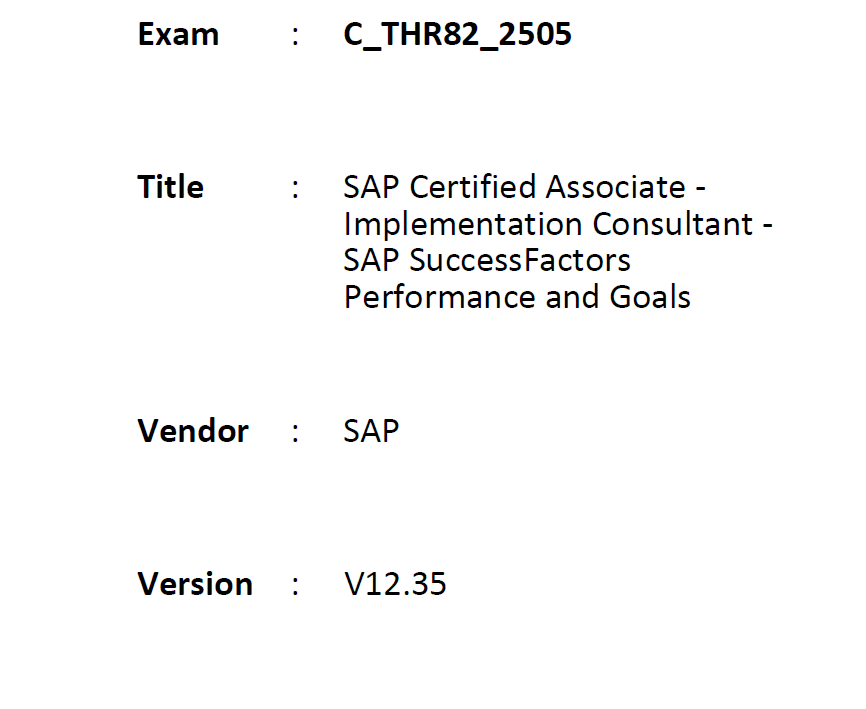
Task: Click the version number V12.35
Action: pyautogui.click(x=395, y=584)
